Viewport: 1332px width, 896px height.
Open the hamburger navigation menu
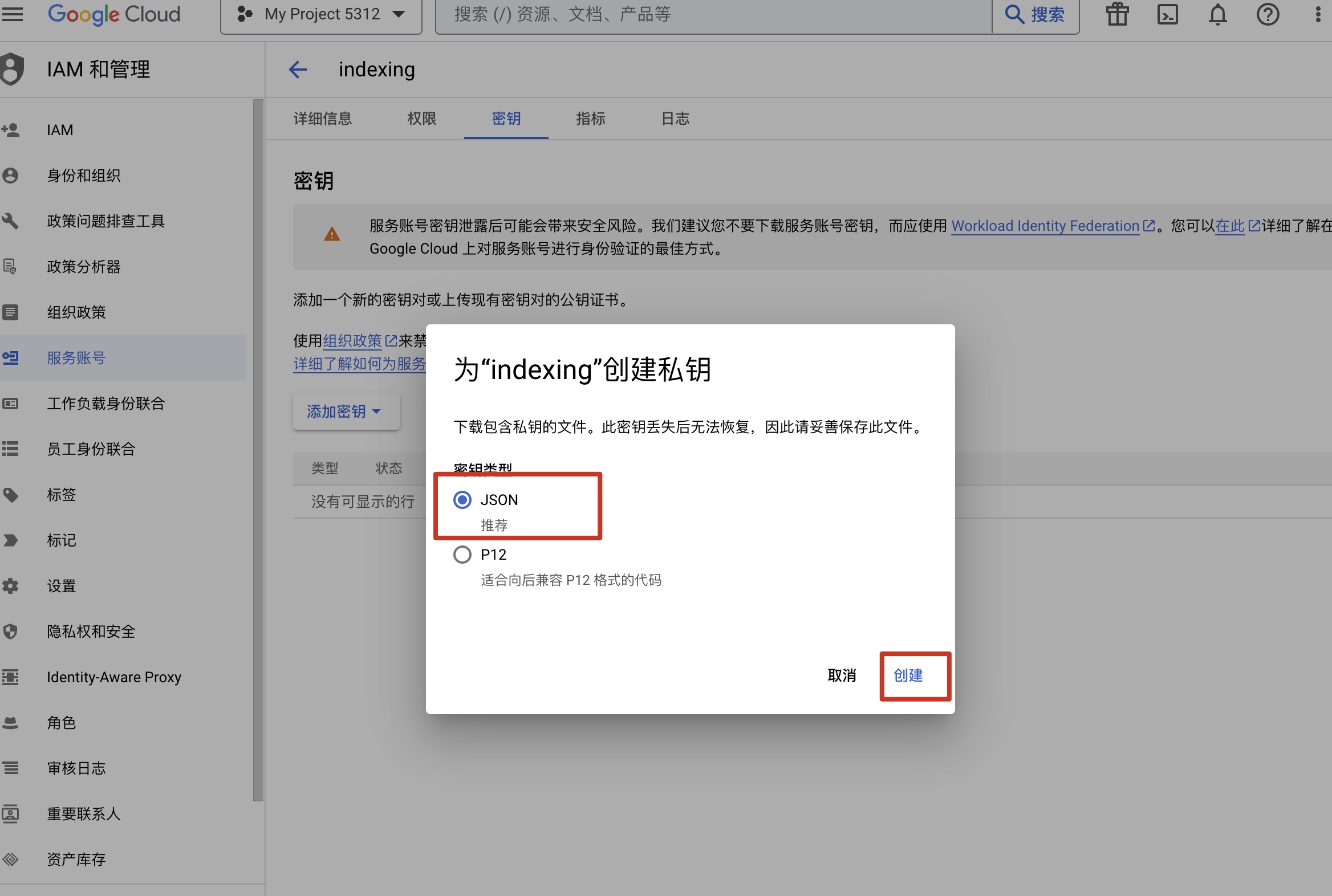tap(13, 14)
